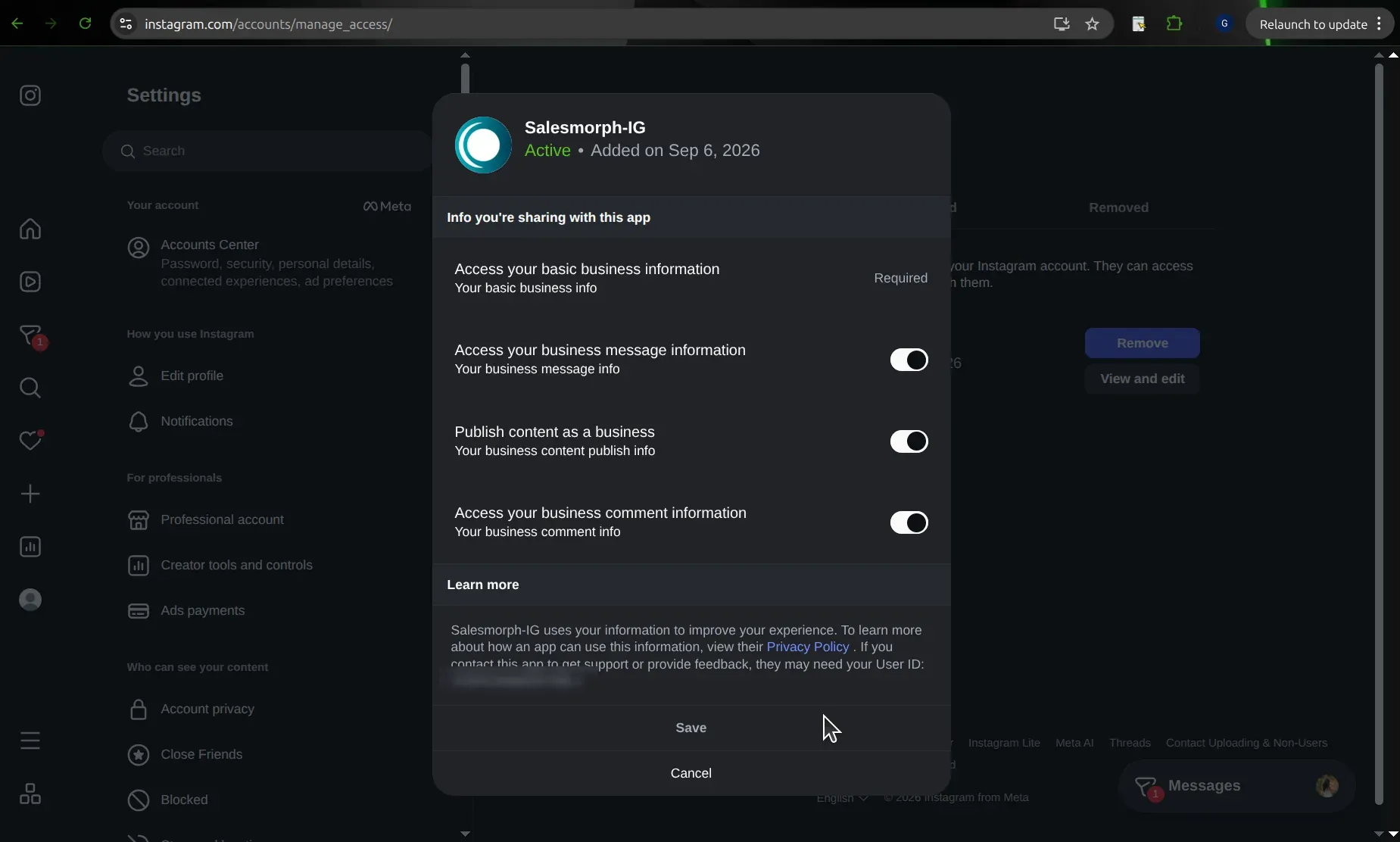Screen dimensions: 1400x842
Task: Click the Messages panel avatar thumbnail
Action: [x=1327, y=786]
